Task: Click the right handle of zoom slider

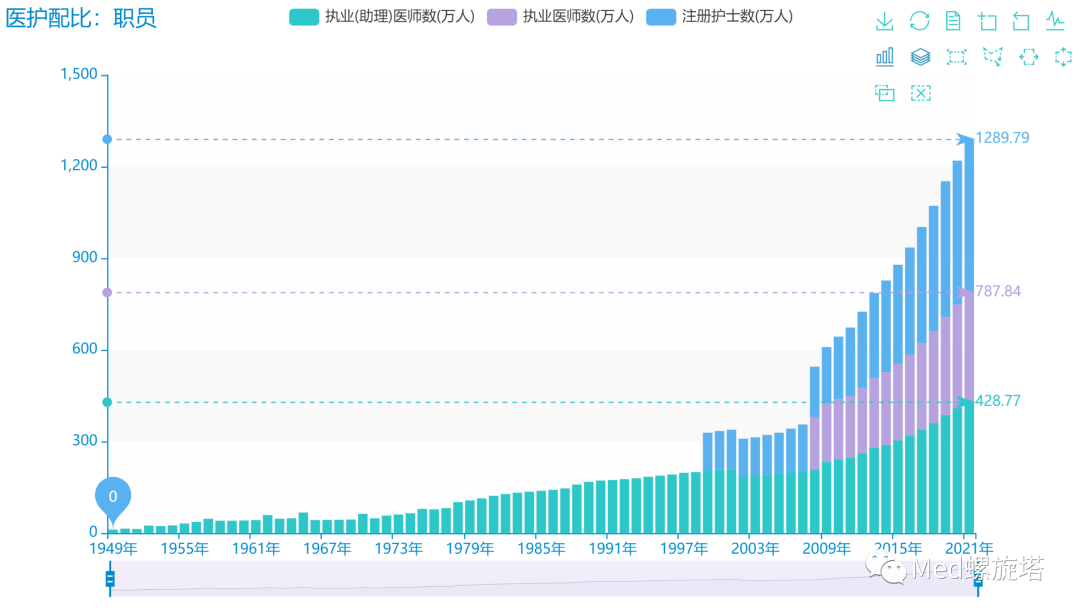Action: coord(978,579)
